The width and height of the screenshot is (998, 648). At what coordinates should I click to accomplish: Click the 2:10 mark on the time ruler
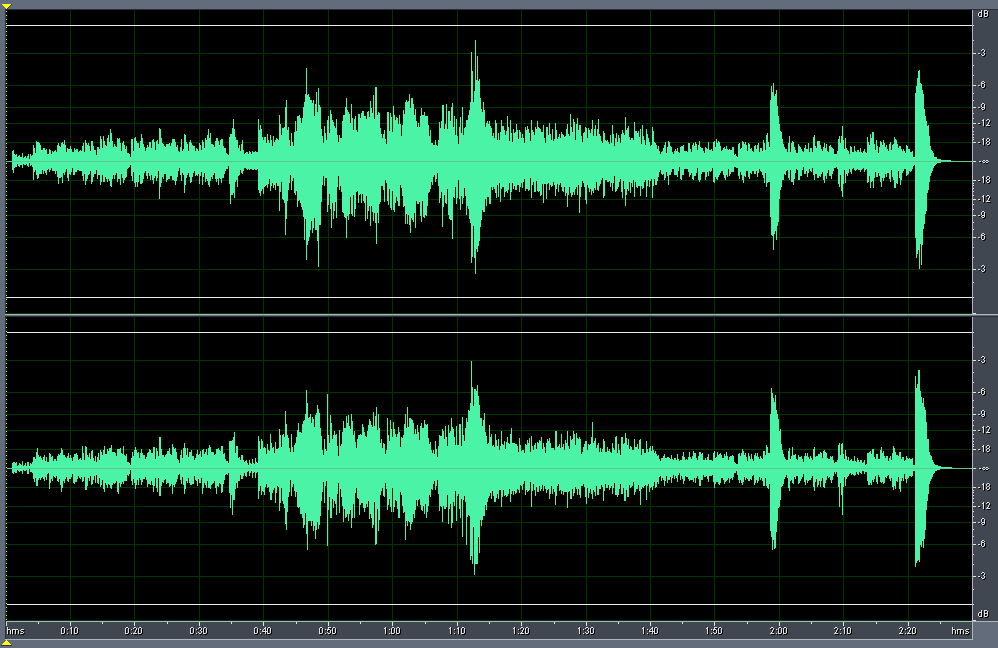(843, 631)
